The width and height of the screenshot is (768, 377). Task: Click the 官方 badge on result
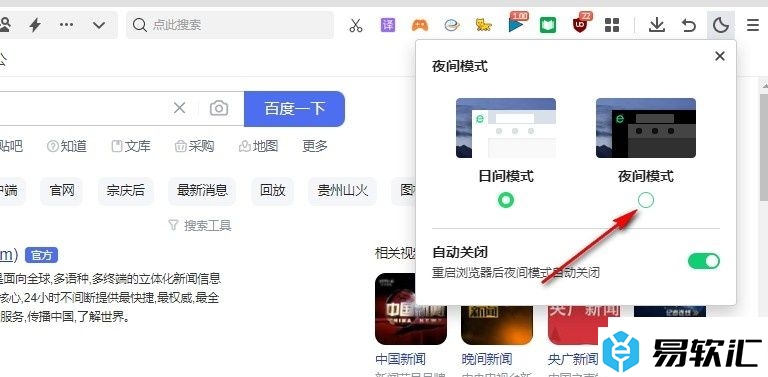tap(42, 255)
